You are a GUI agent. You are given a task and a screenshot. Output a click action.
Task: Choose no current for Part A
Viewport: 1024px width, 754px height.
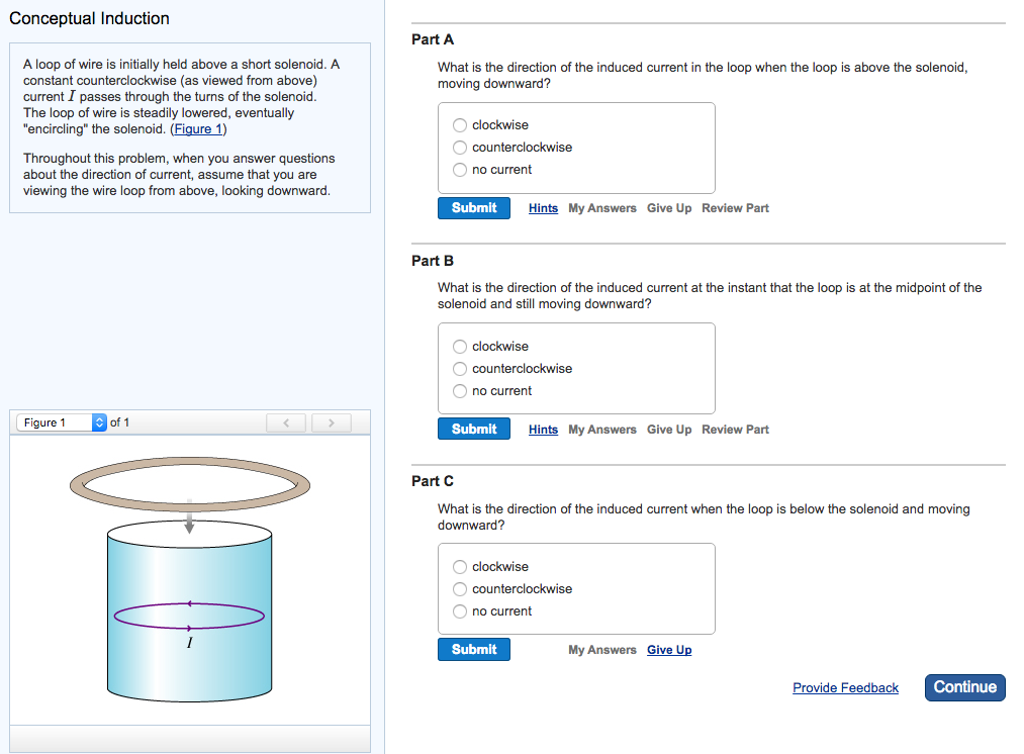coord(460,170)
